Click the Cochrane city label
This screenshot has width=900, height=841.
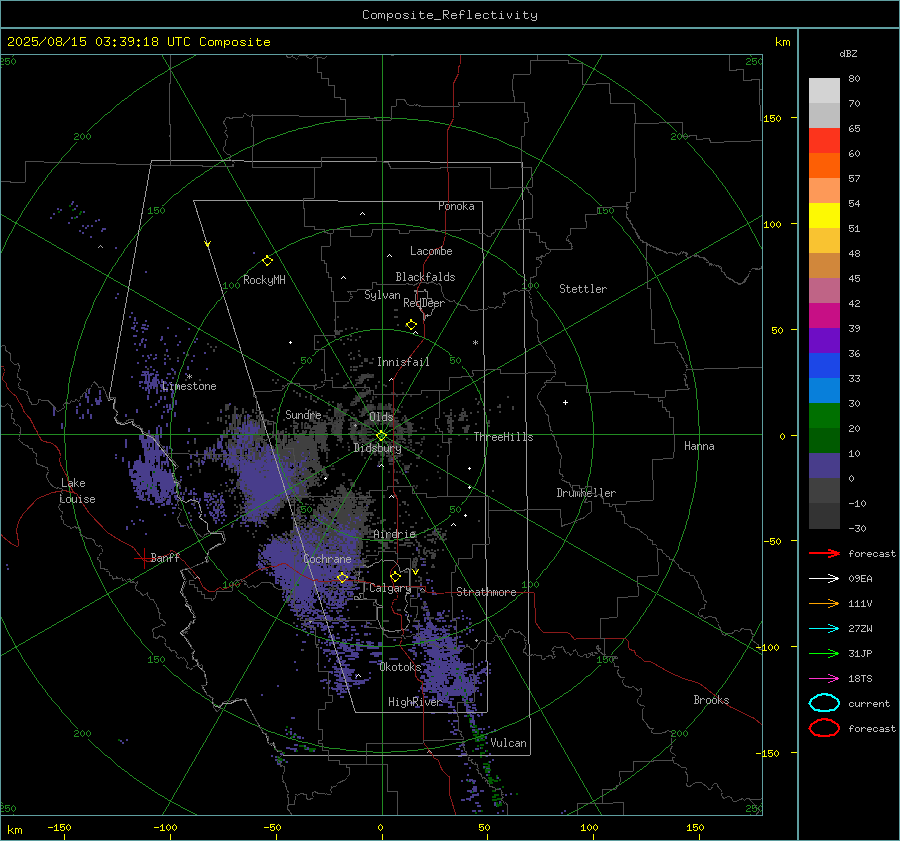[327, 559]
